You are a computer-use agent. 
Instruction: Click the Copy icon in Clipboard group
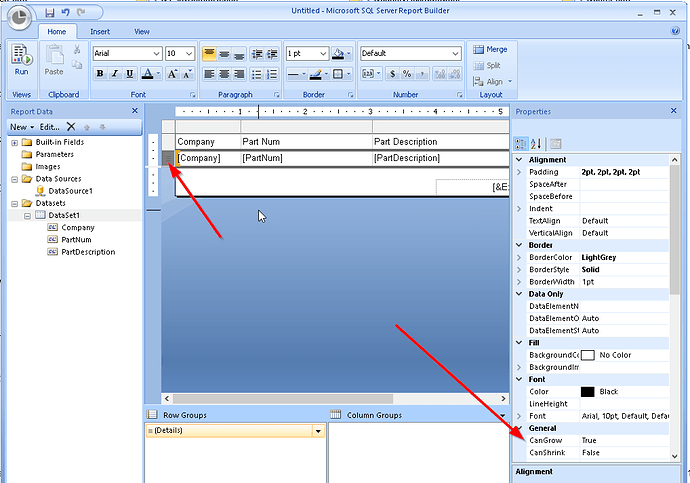point(77,65)
